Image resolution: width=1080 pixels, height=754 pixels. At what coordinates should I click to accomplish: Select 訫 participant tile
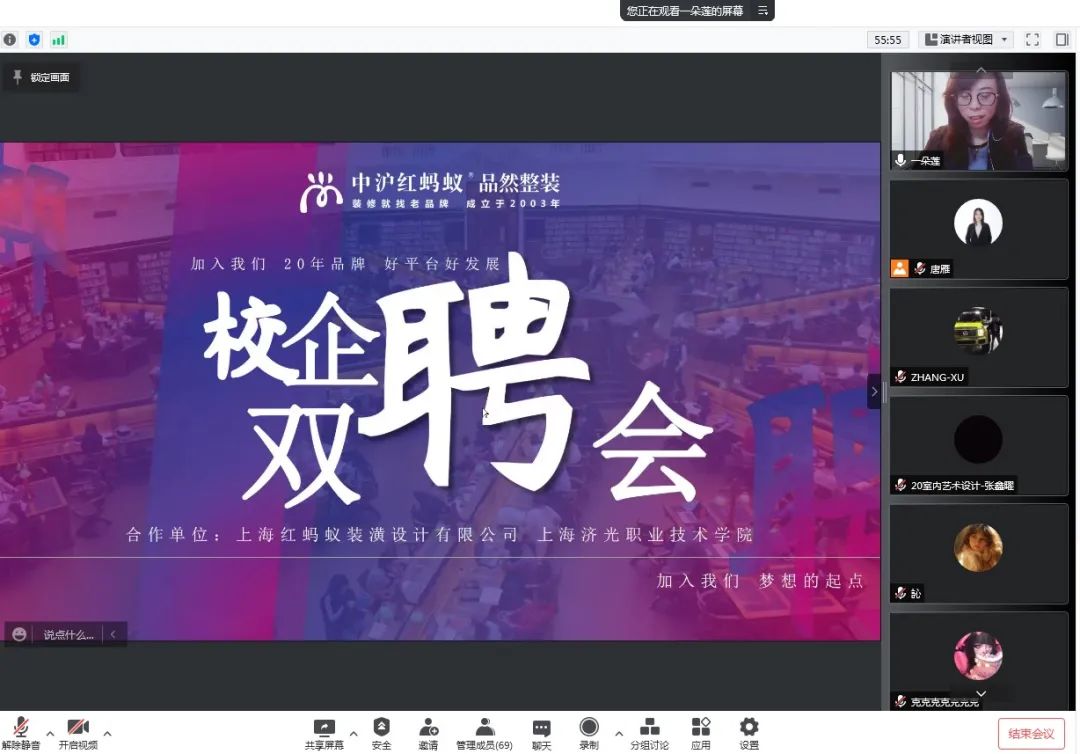978,554
